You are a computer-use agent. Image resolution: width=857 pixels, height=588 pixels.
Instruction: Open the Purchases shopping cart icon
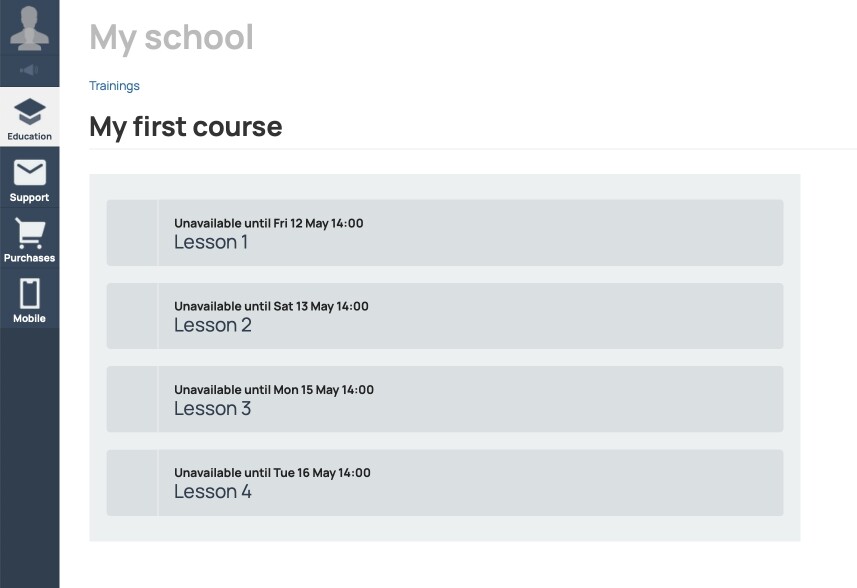click(x=30, y=233)
